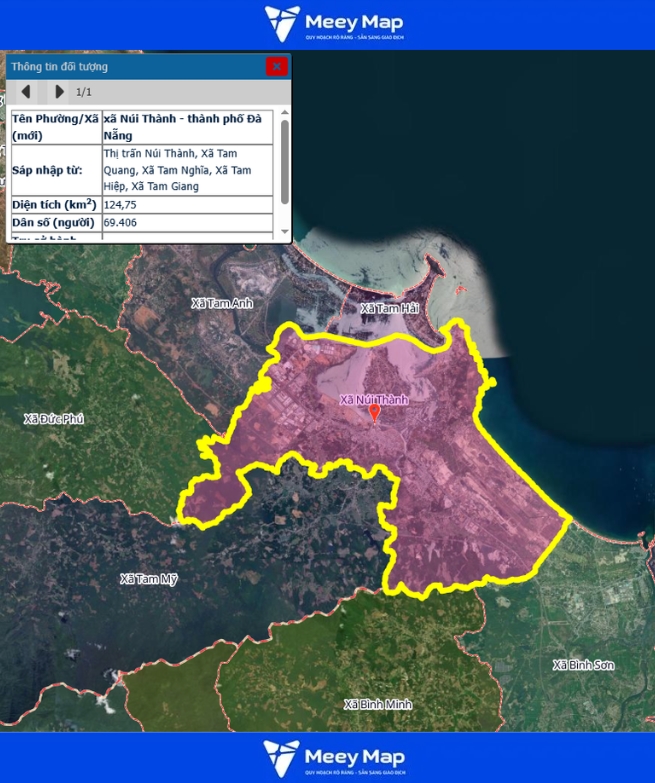This screenshot has width=655, height=783.
Task: Select the Xã Bình Minh map label
Action: [378, 704]
